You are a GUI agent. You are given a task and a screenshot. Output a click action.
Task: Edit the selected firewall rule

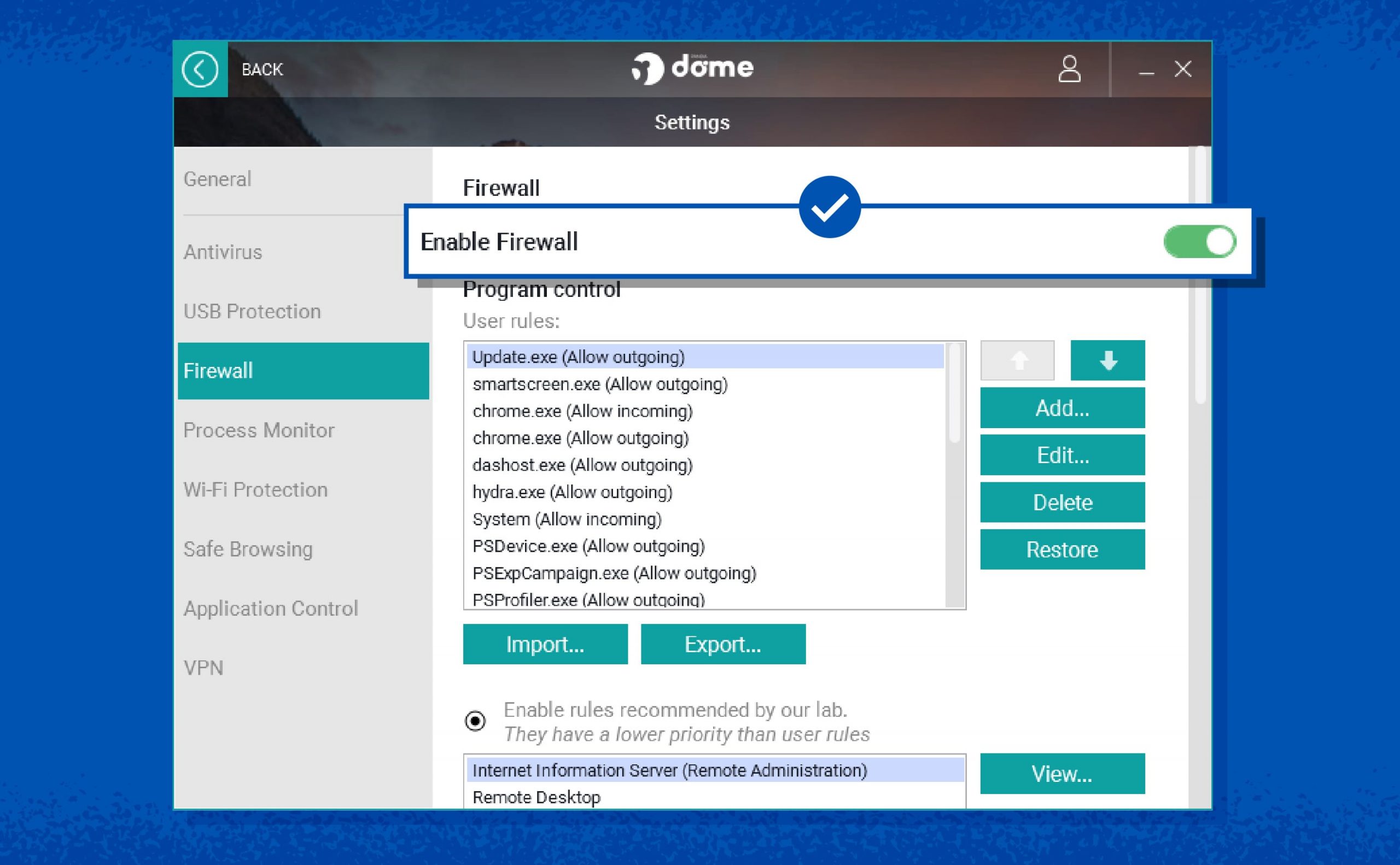coord(1062,455)
